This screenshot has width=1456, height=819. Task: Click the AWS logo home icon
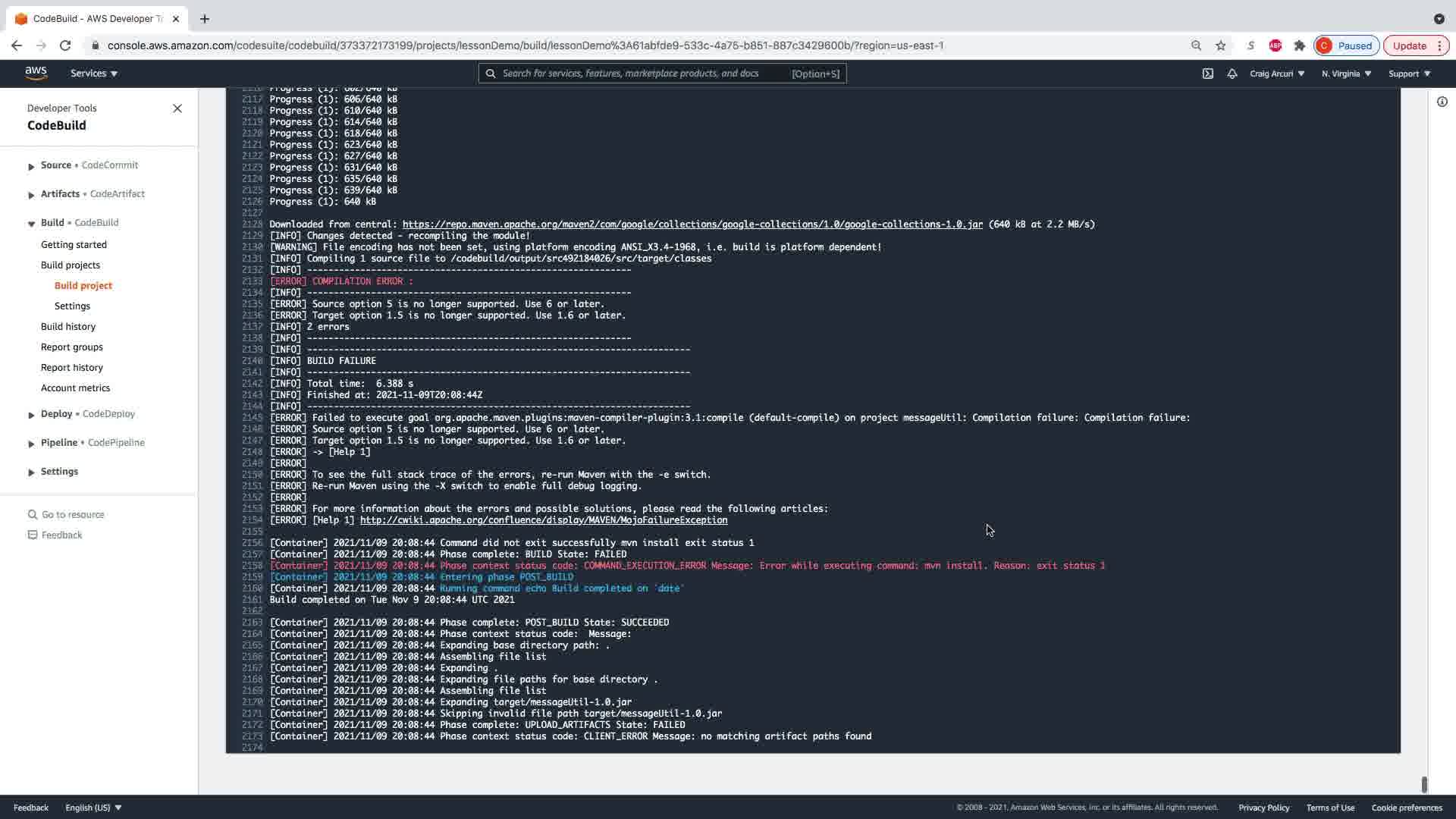click(36, 73)
